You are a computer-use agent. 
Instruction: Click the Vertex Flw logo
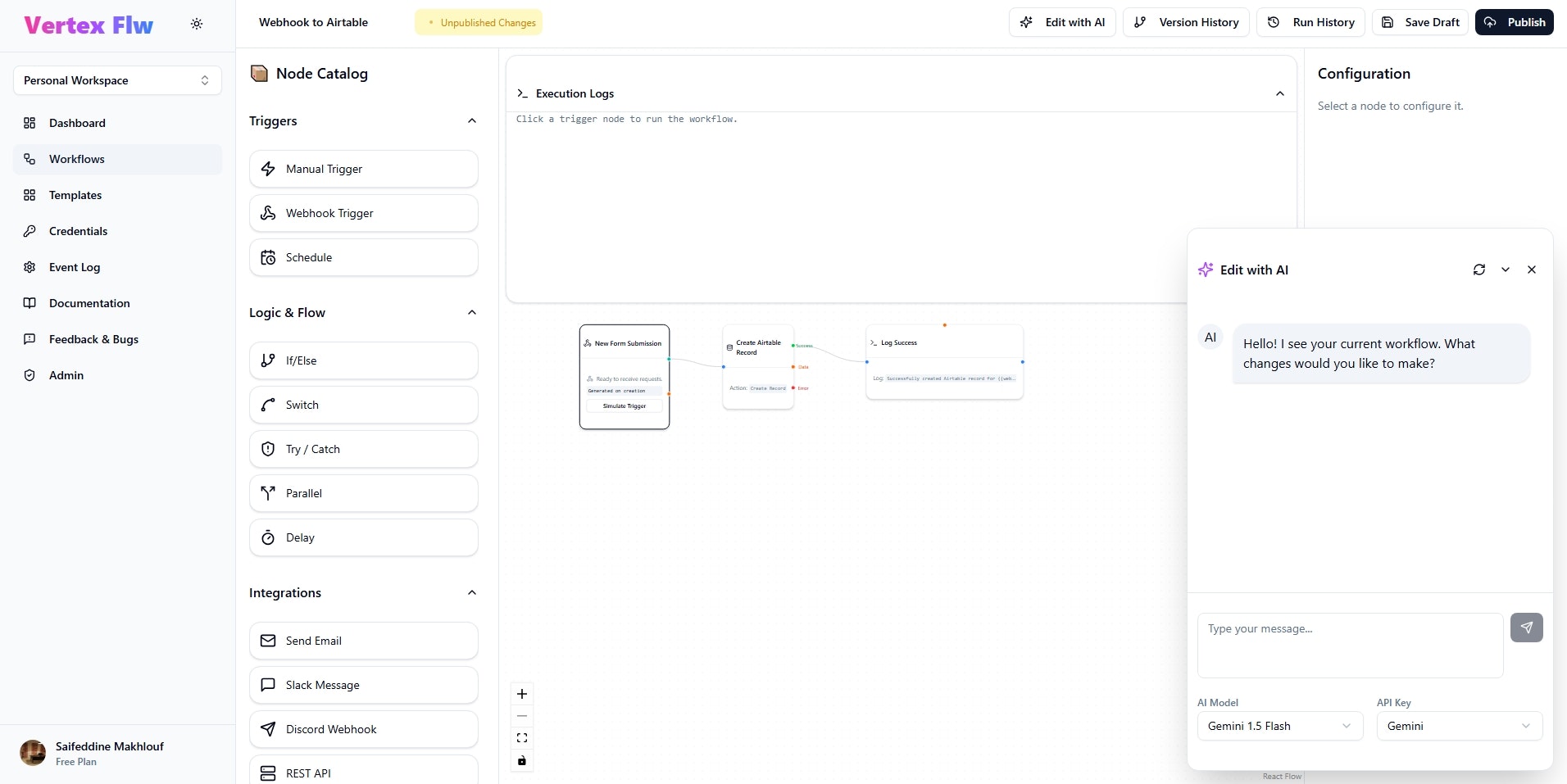(89, 25)
